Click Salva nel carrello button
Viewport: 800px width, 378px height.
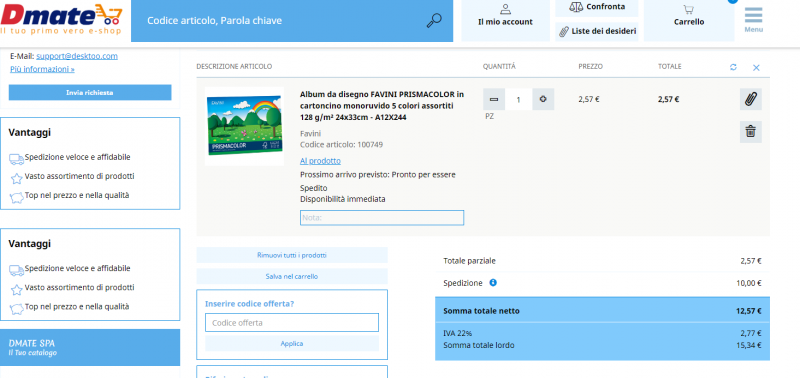292,276
